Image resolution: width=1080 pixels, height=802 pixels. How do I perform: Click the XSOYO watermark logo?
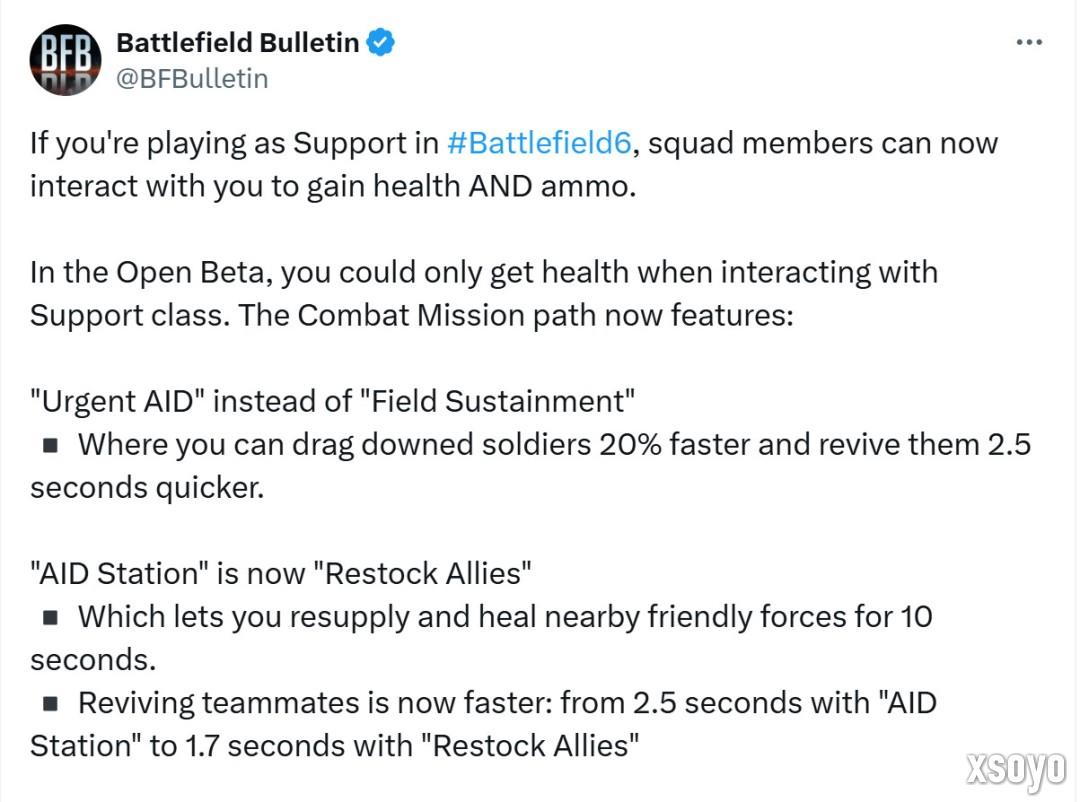coord(1016,770)
